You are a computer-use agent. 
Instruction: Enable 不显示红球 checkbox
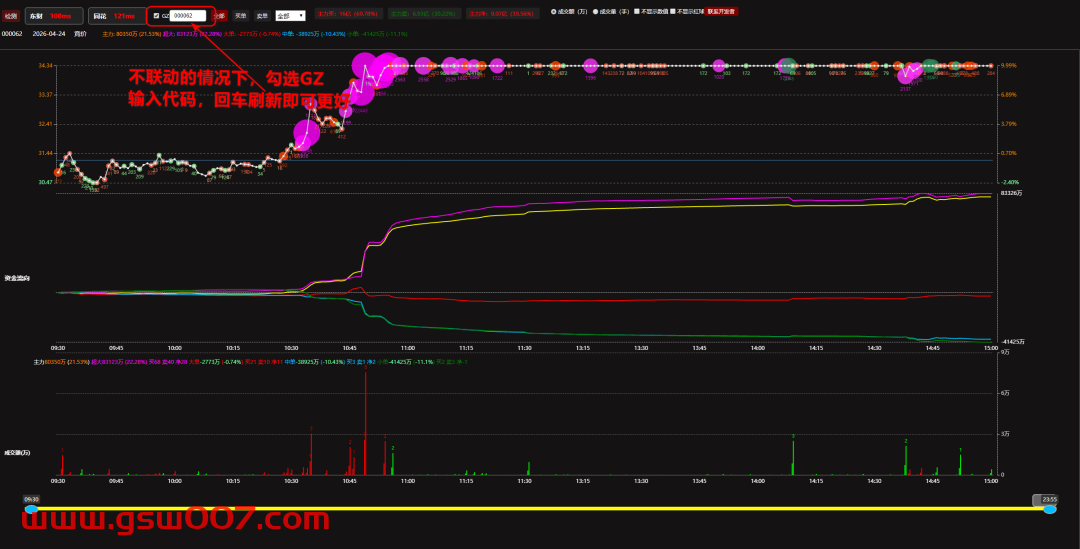pos(673,11)
